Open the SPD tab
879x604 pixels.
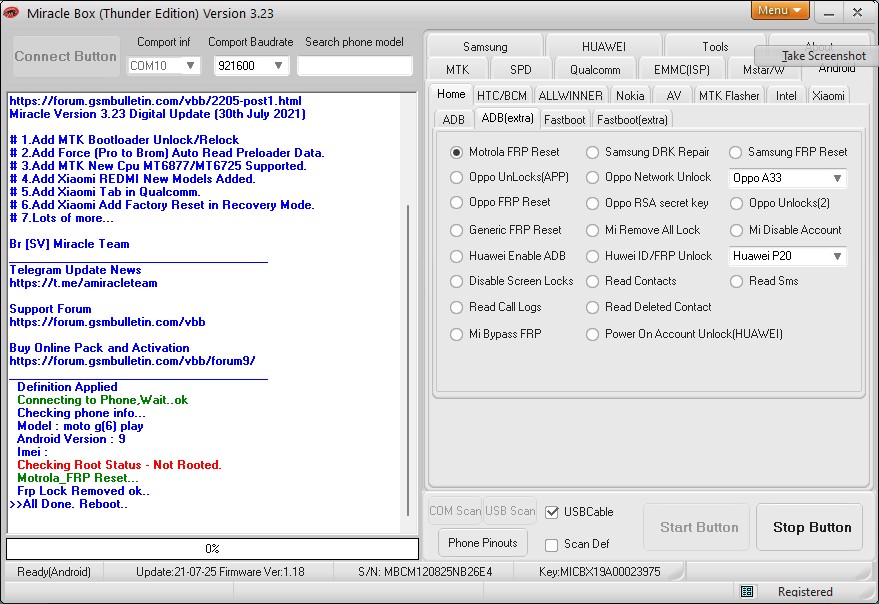[520, 70]
